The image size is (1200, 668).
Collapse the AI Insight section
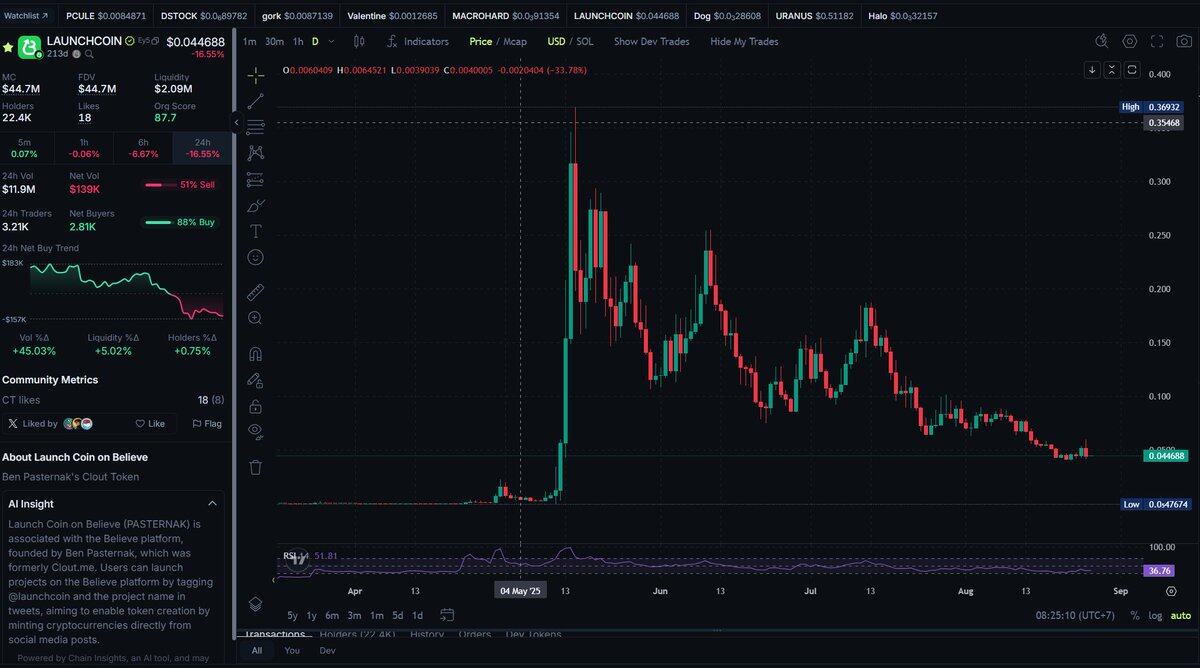(x=212, y=504)
